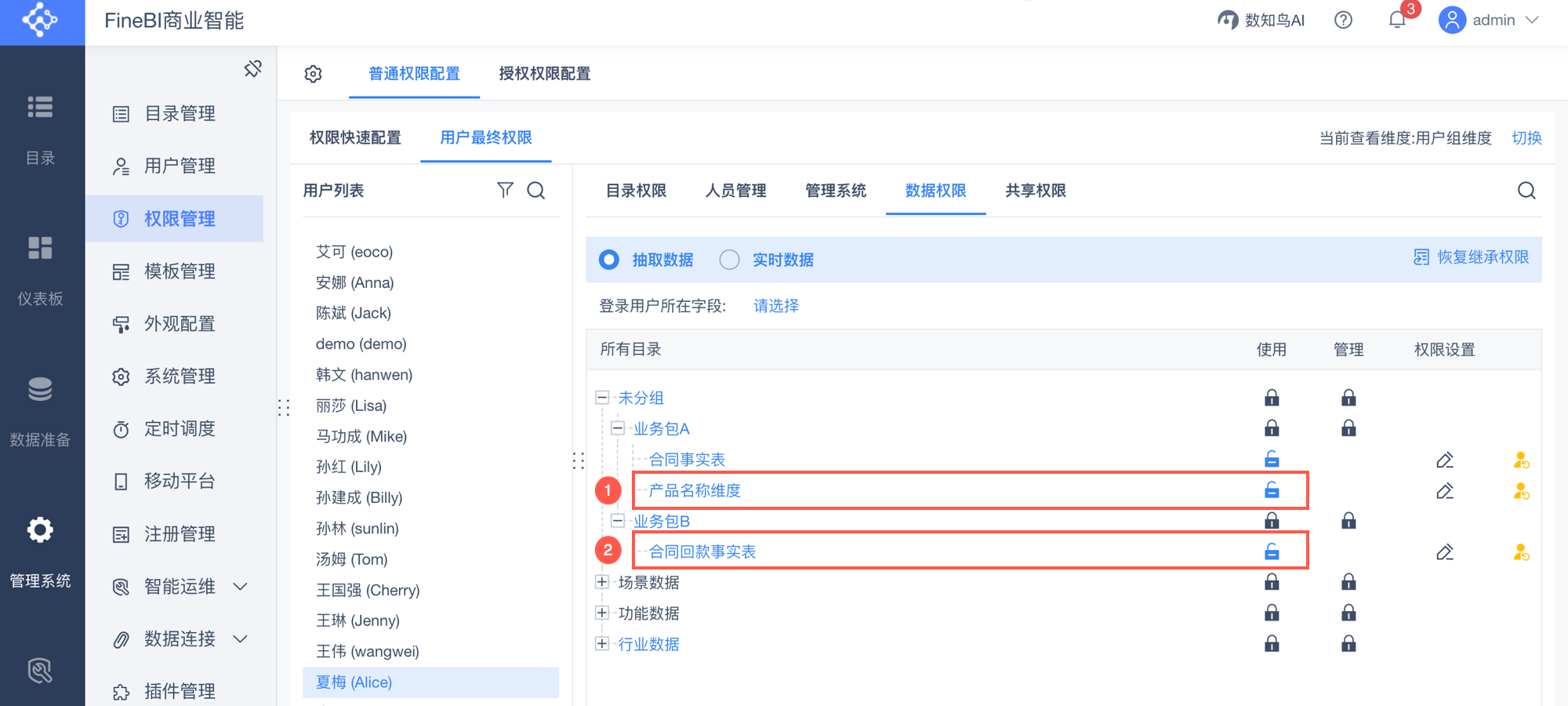1568x706 pixels.
Task: Click yellow user icon for 合同事实表
Action: pos(1521,460)
